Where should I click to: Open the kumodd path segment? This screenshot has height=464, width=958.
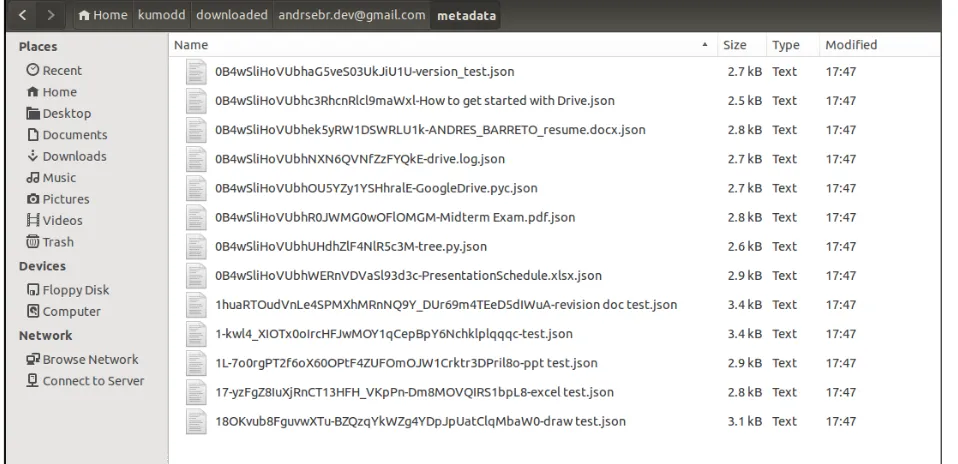click(x=161, y=15)
